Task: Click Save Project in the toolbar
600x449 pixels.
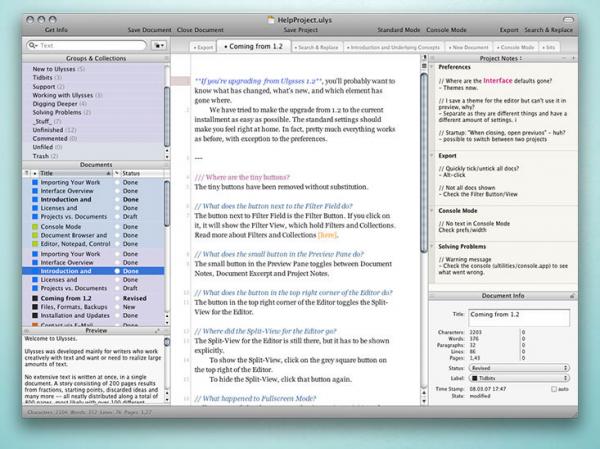Action: pos(300,30)
